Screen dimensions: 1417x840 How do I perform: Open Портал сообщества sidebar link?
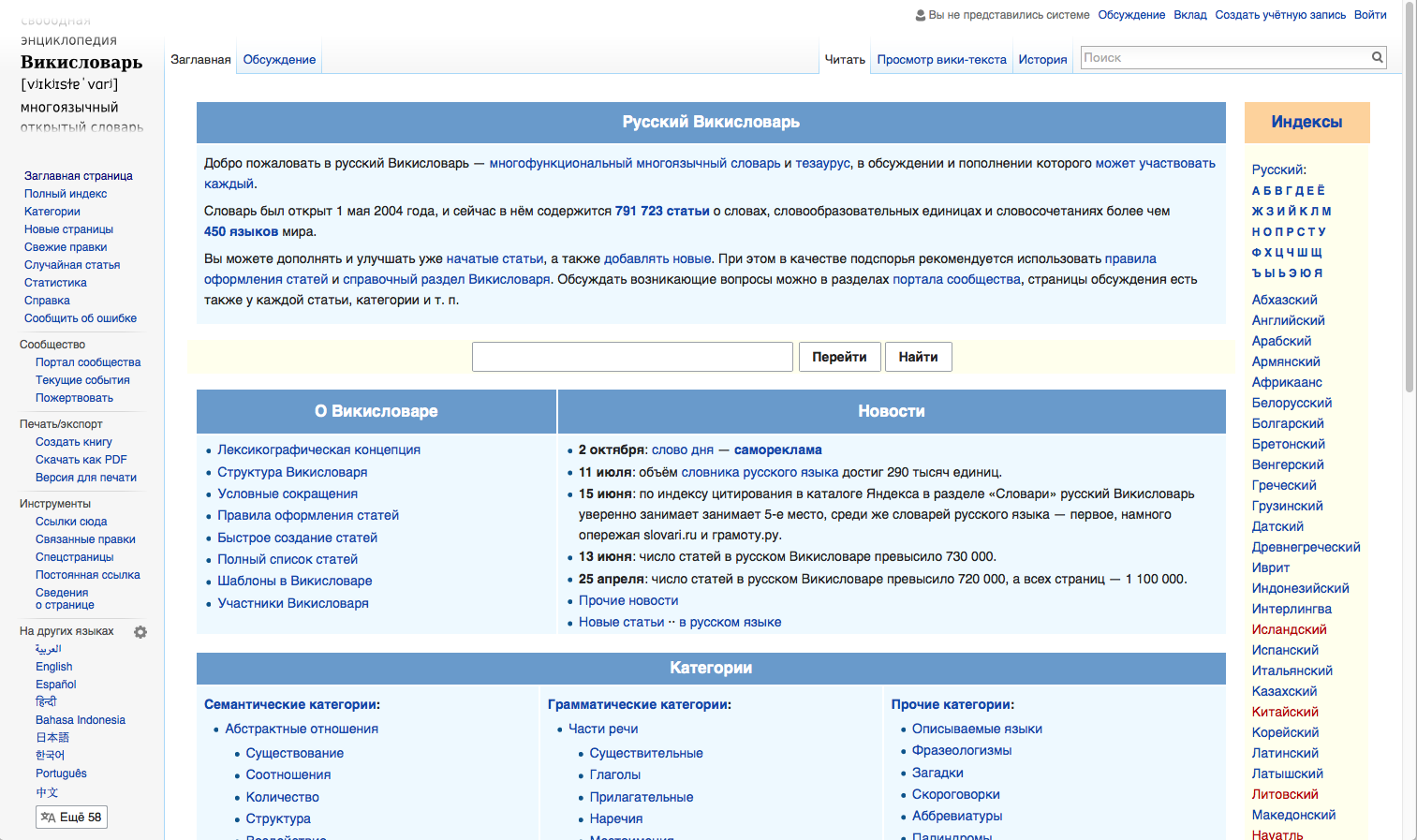(x=88, y=362)
